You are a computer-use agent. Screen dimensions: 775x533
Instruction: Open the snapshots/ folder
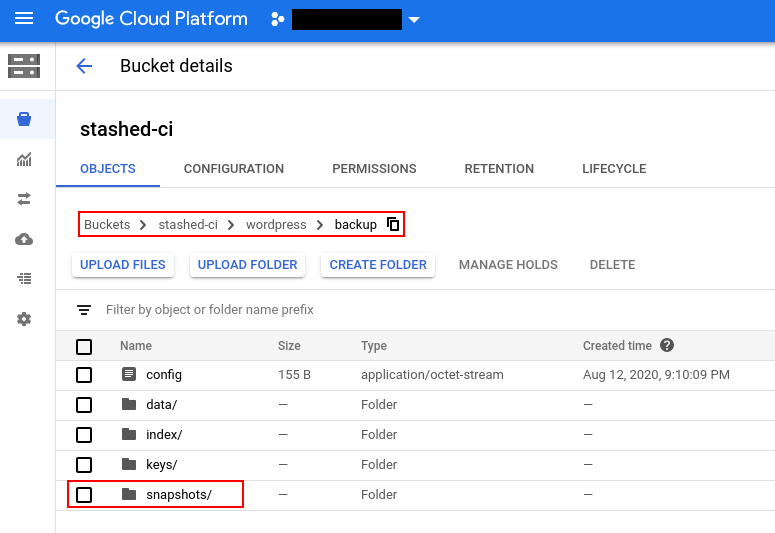179,495
